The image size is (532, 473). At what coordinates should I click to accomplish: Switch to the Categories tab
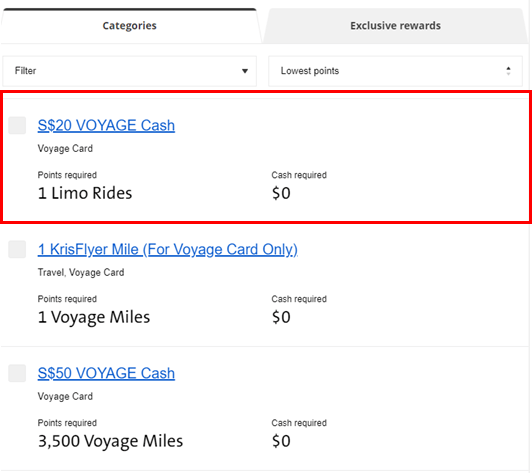pos(129,26)
